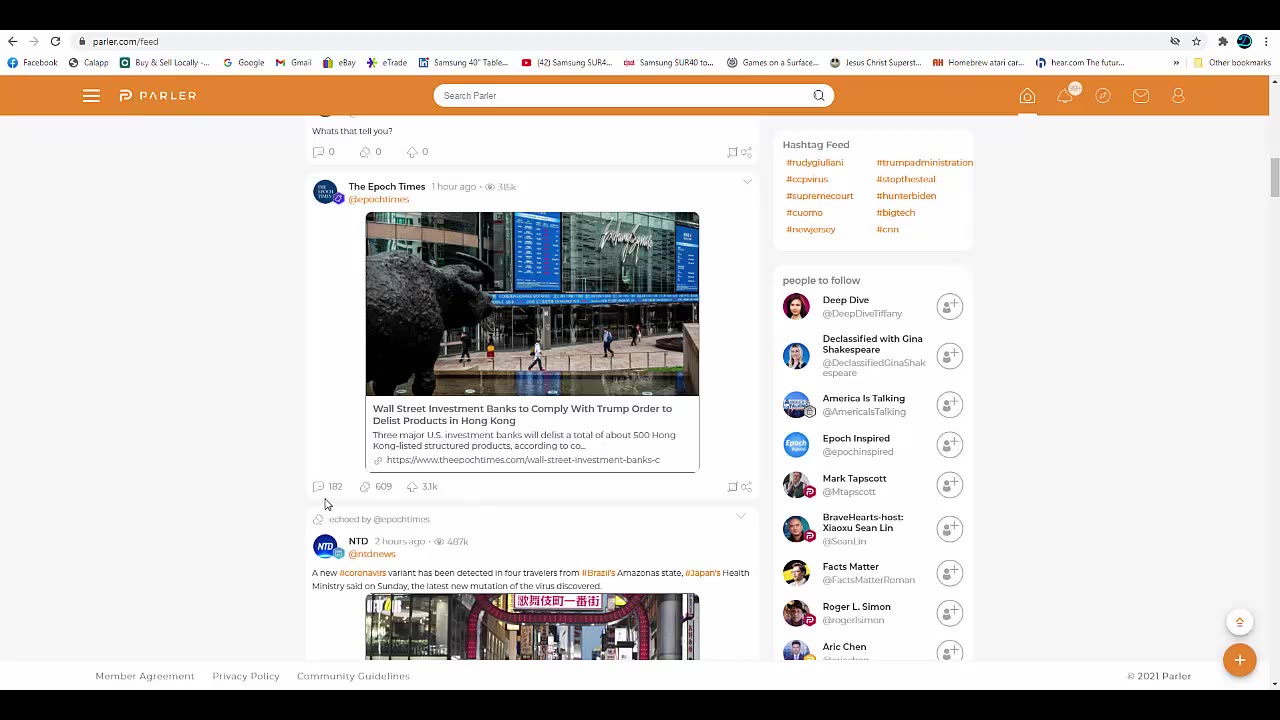This screenshot has width=1280, height=720.
Task: Bookmark this page with star icon
Action: (x=1196, y=41)
